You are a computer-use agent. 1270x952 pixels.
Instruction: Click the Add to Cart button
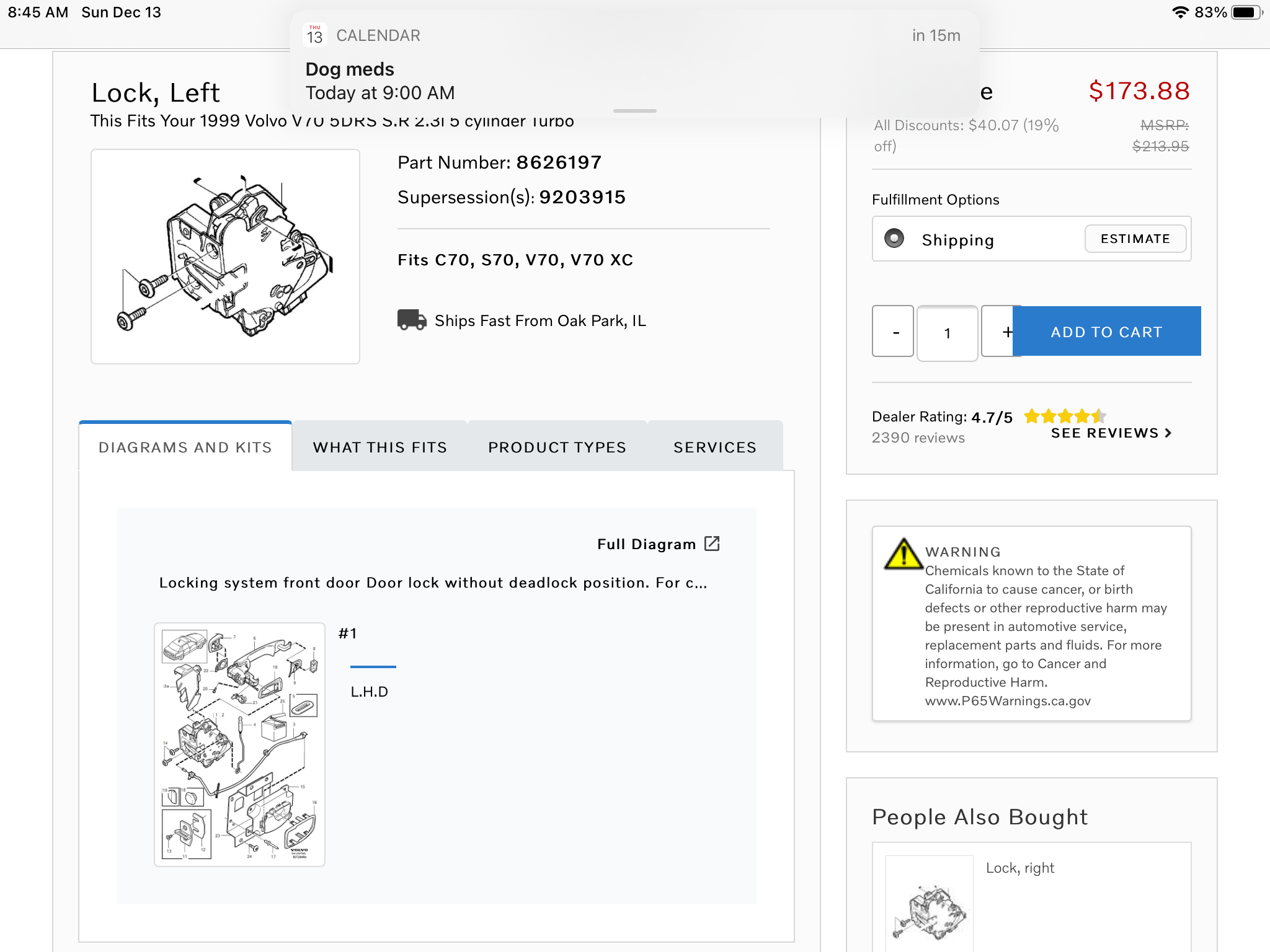click(x=1107, y=332)
